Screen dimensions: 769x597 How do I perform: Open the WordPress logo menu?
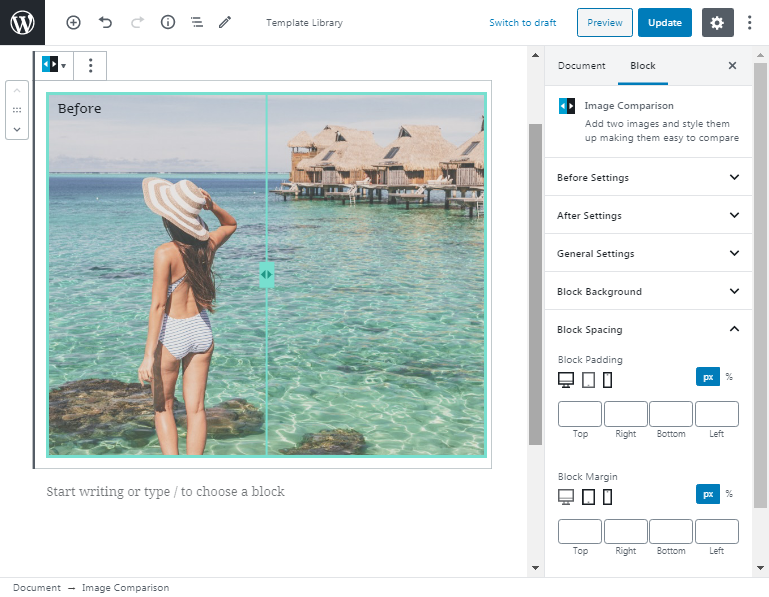click(x=22, y=22)
